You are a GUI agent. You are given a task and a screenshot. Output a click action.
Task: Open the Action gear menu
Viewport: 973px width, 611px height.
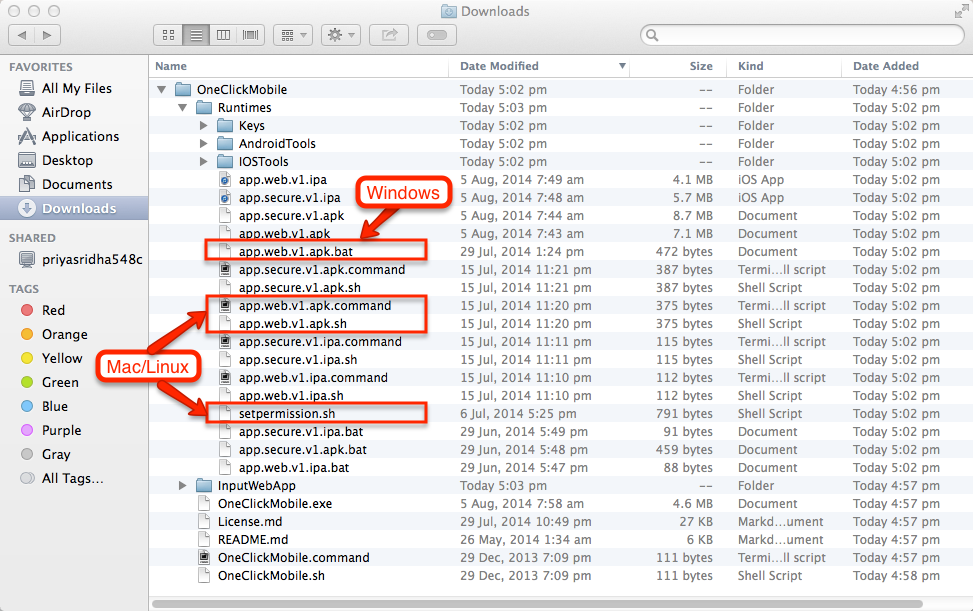click(341, 35)
